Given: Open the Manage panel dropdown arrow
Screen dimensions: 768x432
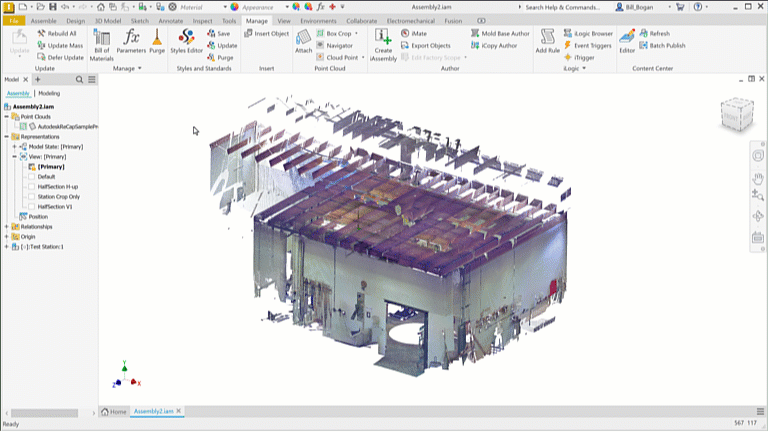Looking at the screenshot, I should click(140, 69).
